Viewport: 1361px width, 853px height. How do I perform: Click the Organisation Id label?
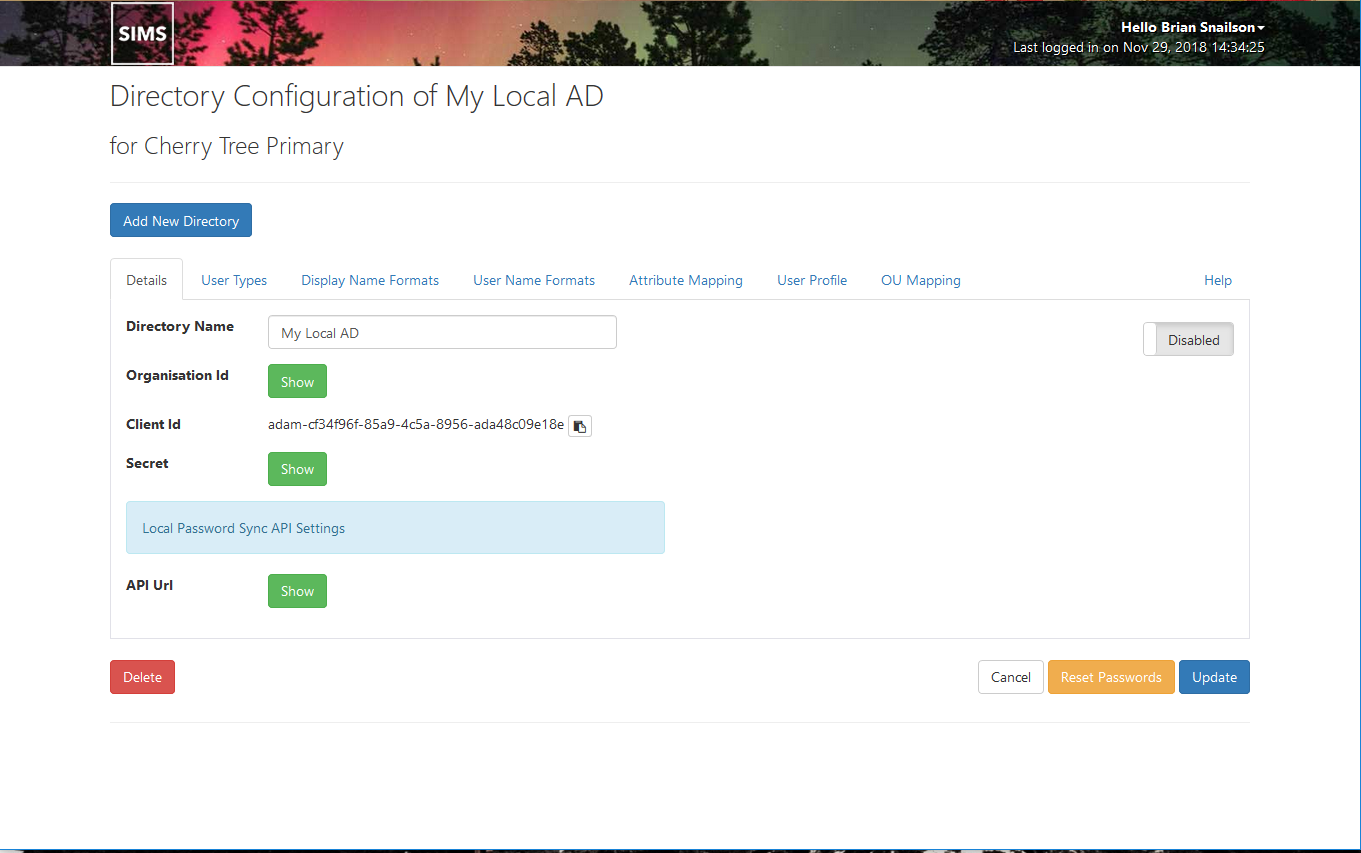pos(177,375)
